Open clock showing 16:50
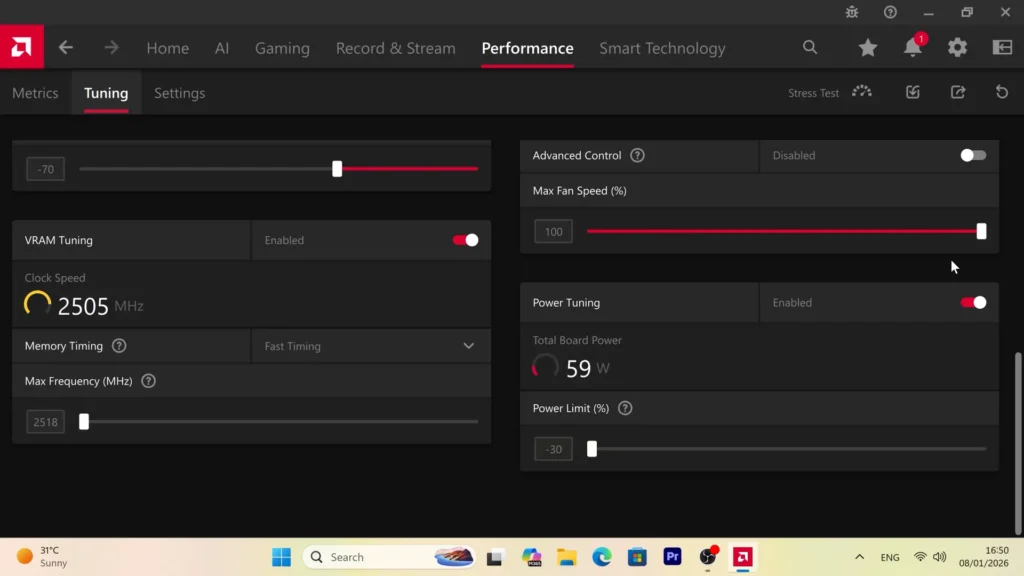The height and width of the screenshot is (576, 1024). pos(984,556)
